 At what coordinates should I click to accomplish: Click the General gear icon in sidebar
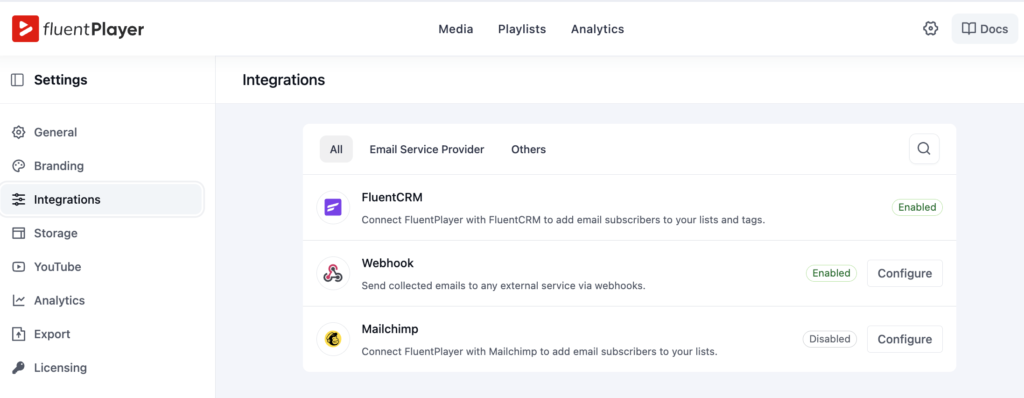click(19, 132)
